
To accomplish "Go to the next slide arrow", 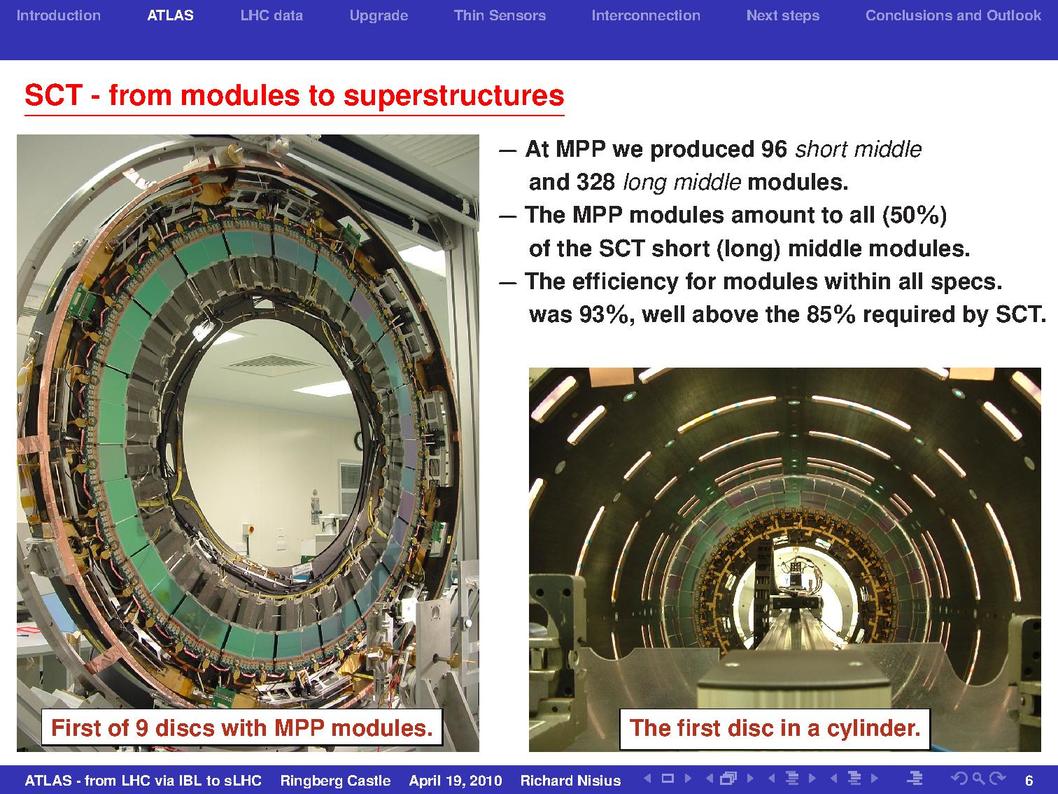I will click(x=688, y=778).
